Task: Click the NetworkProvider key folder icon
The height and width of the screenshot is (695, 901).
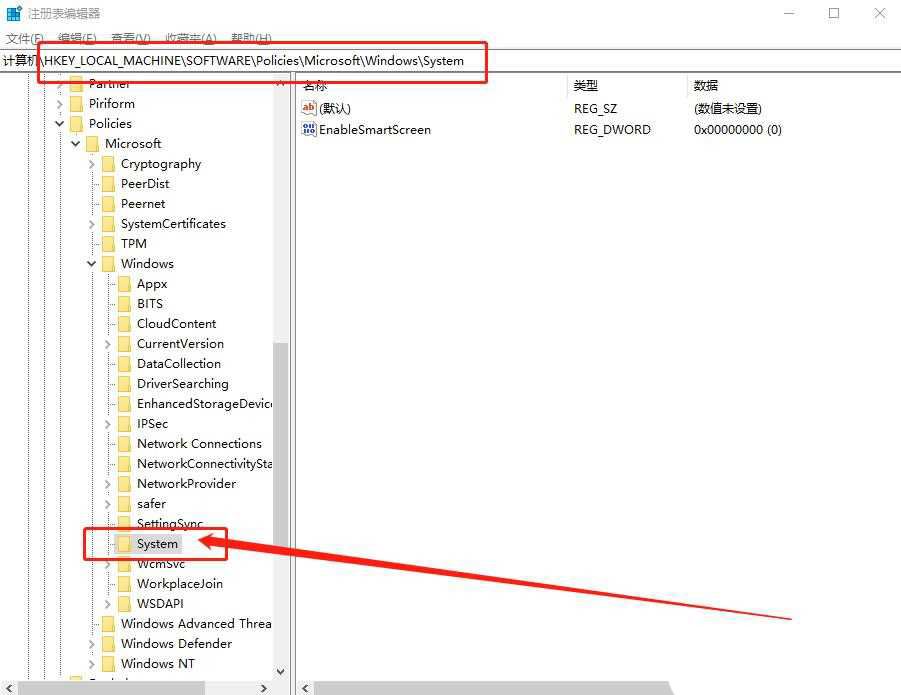Action: [124, 483]
